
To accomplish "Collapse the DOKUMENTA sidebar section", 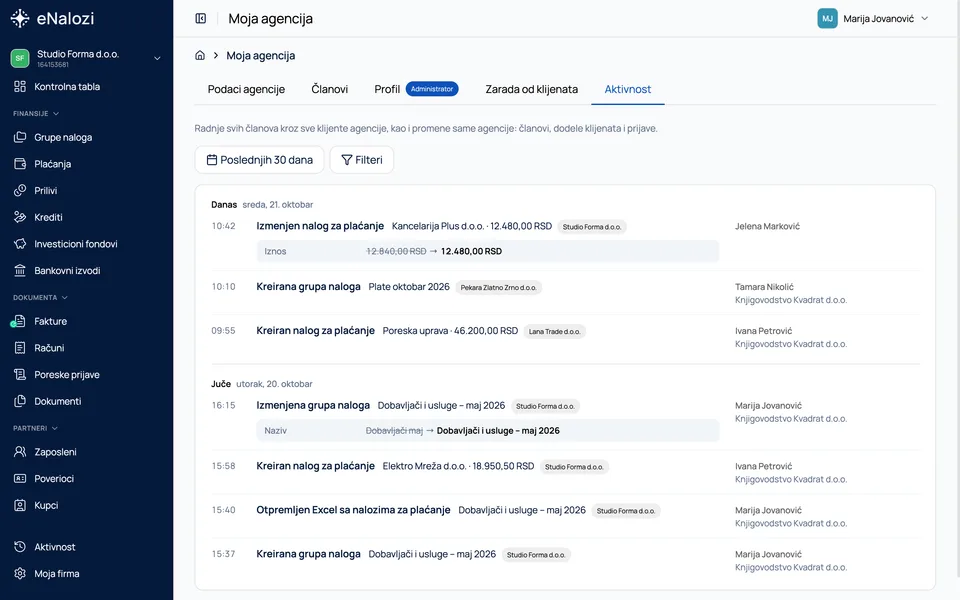I will tap(40, 298).
